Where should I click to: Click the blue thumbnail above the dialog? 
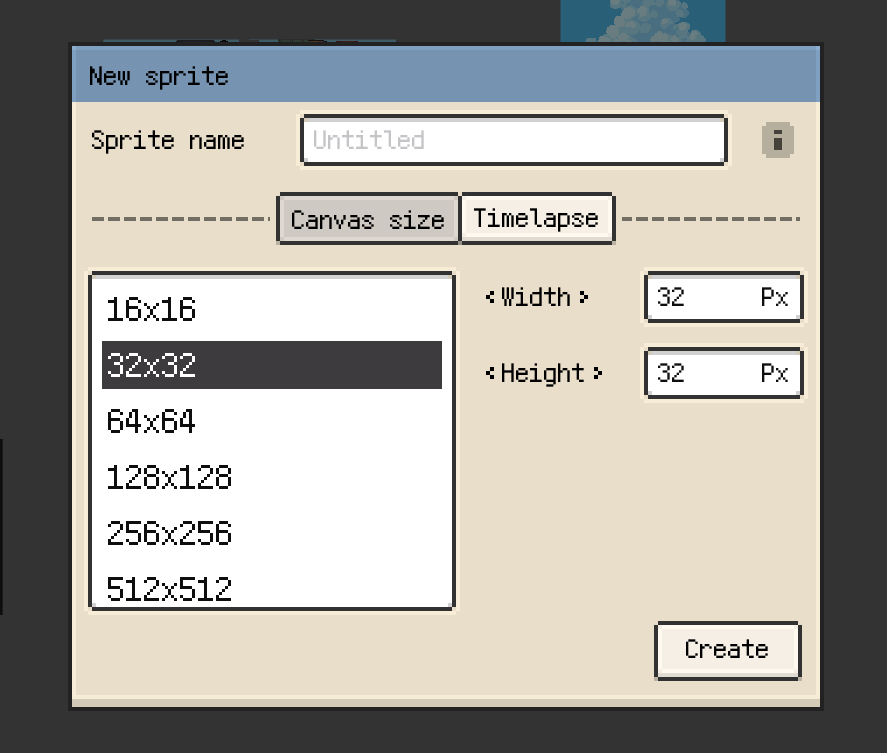pyautogui.click(x=642, y=20)
